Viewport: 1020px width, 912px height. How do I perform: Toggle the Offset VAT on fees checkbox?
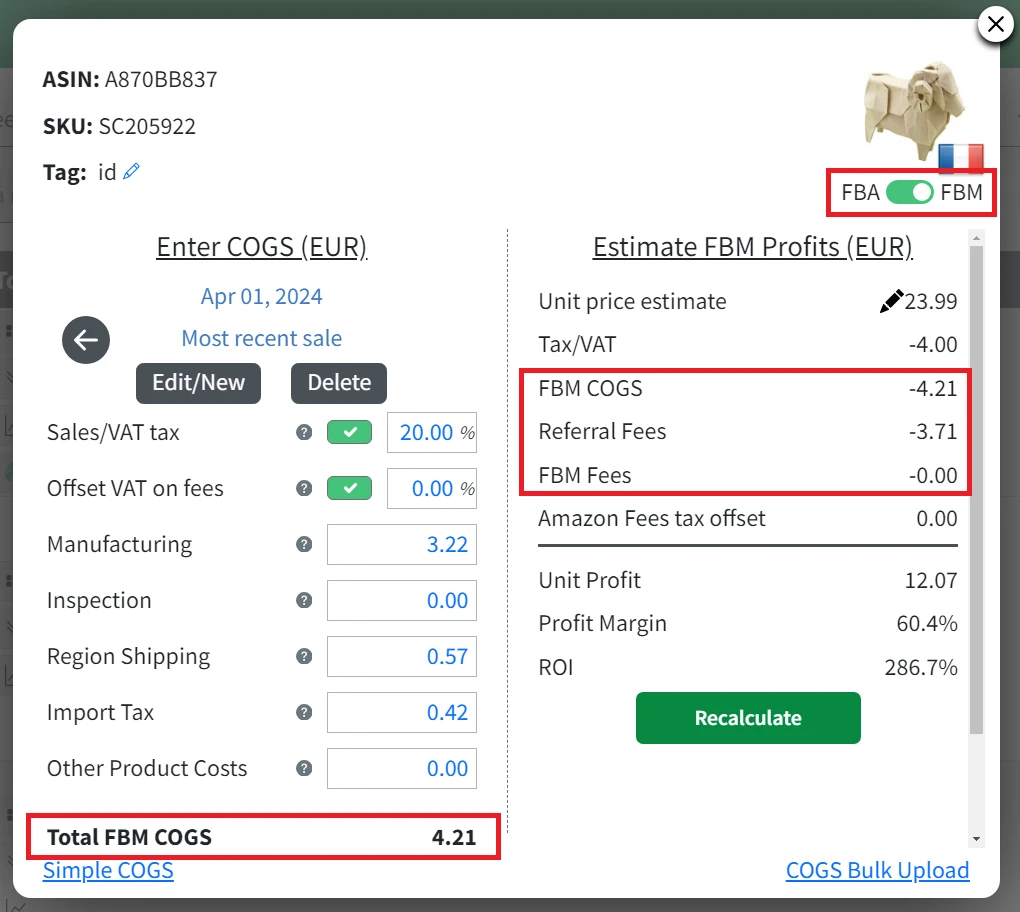pyautogui.click(x=349, y=489)
